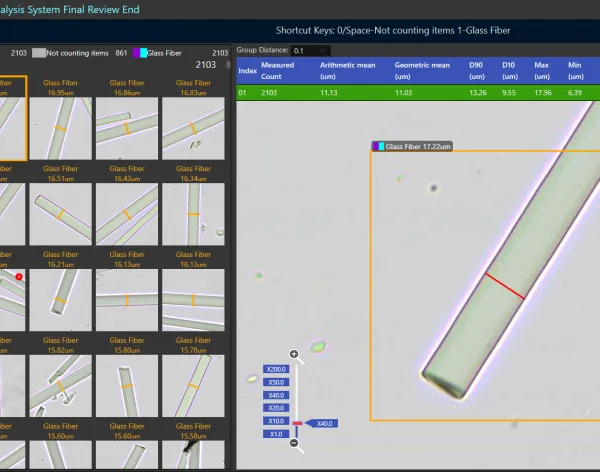Select the highlighted orange-bordered fiber thumbnail

13,118
